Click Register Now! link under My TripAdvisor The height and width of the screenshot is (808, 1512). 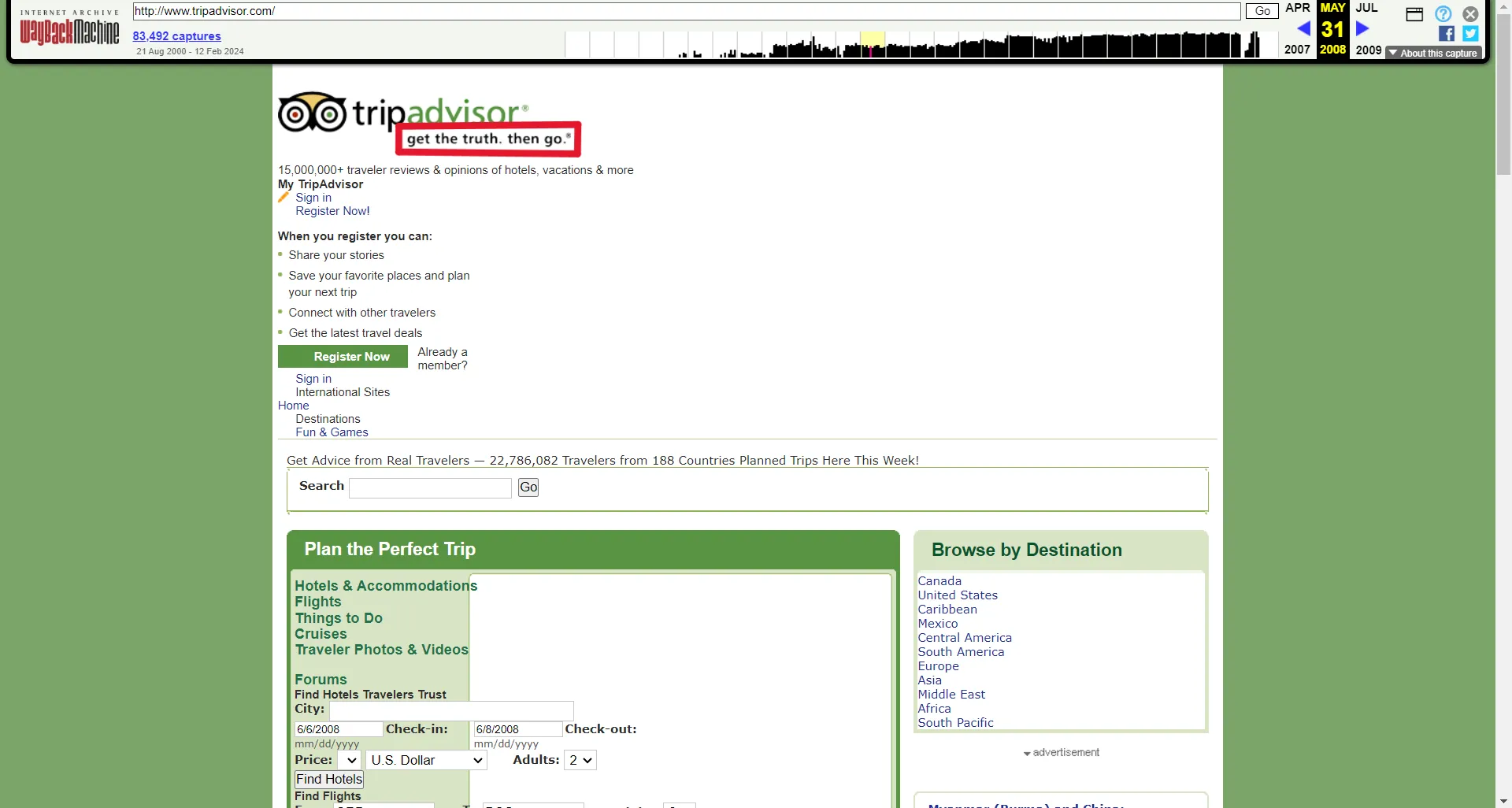(x=332, y=211)
